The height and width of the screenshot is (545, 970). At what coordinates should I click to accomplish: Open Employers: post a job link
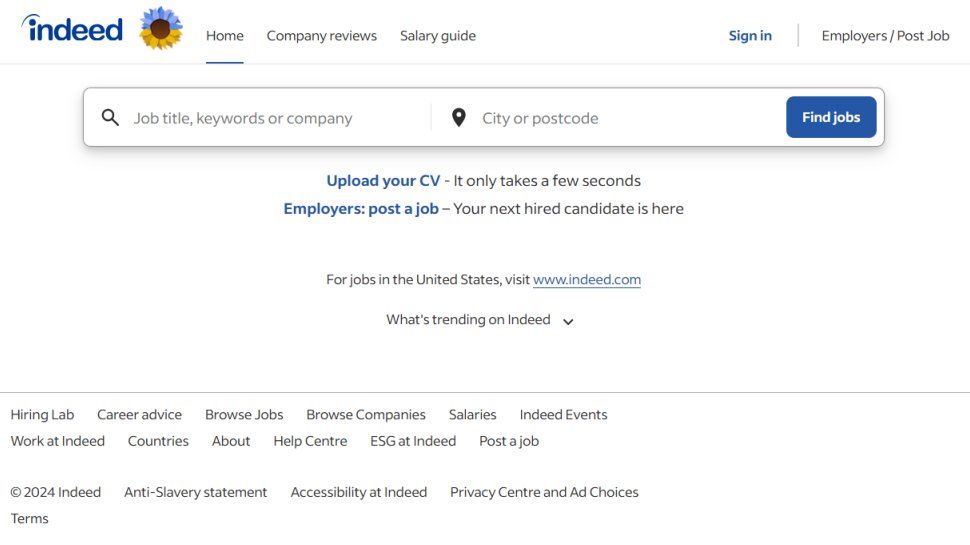tap(361, 209)
